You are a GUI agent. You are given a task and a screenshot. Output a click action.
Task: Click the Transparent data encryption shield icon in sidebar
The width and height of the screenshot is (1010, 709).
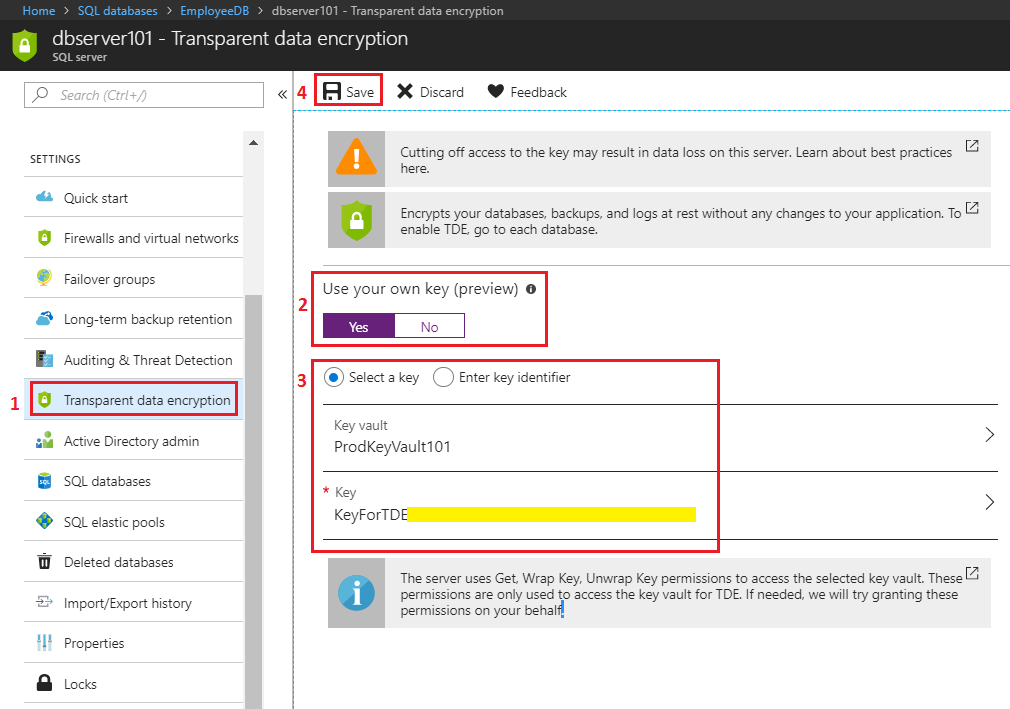[44, 400]
